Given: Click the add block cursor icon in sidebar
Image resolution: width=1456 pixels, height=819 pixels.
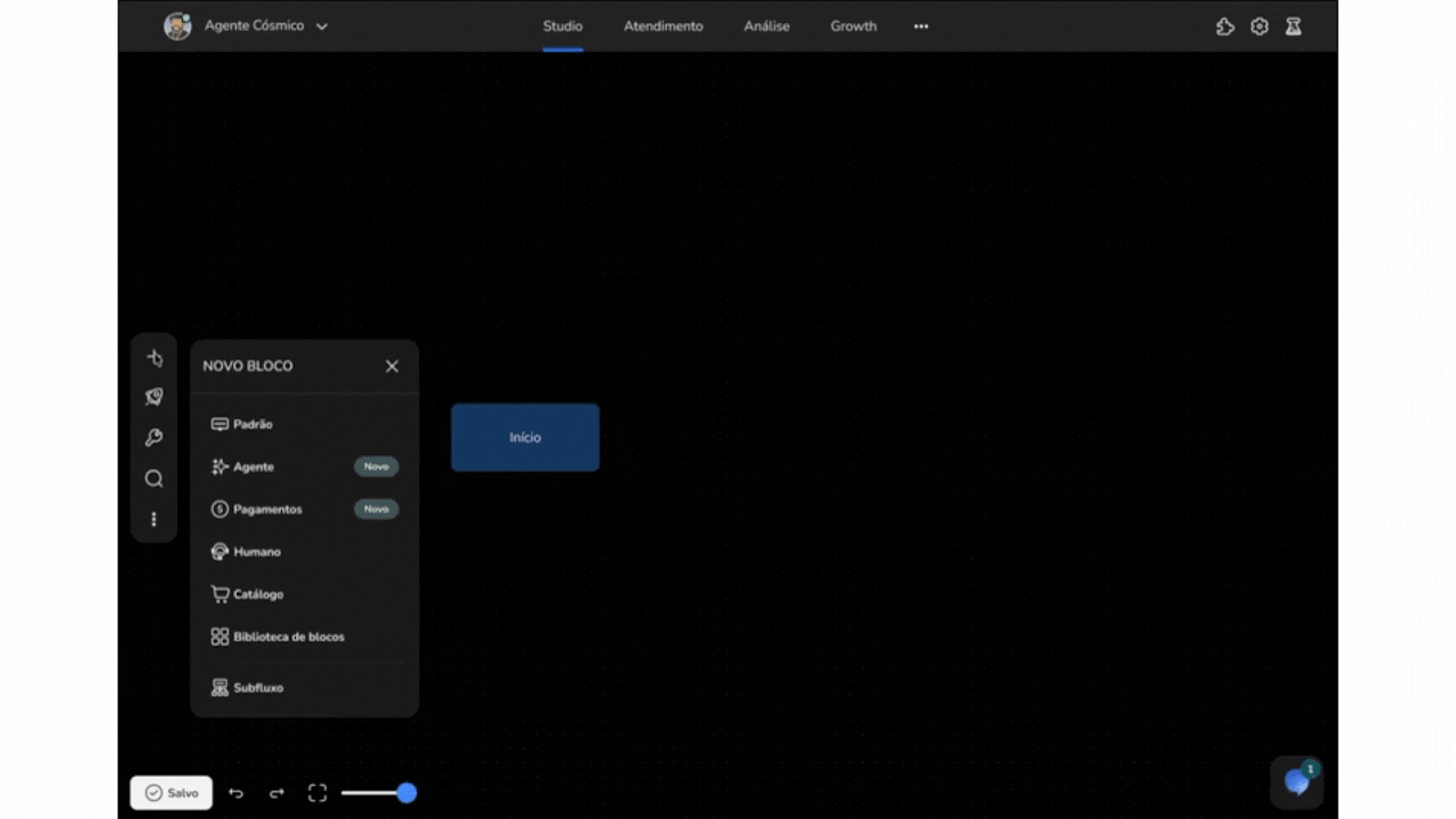Looking at the screenshot, I should 154,359.
